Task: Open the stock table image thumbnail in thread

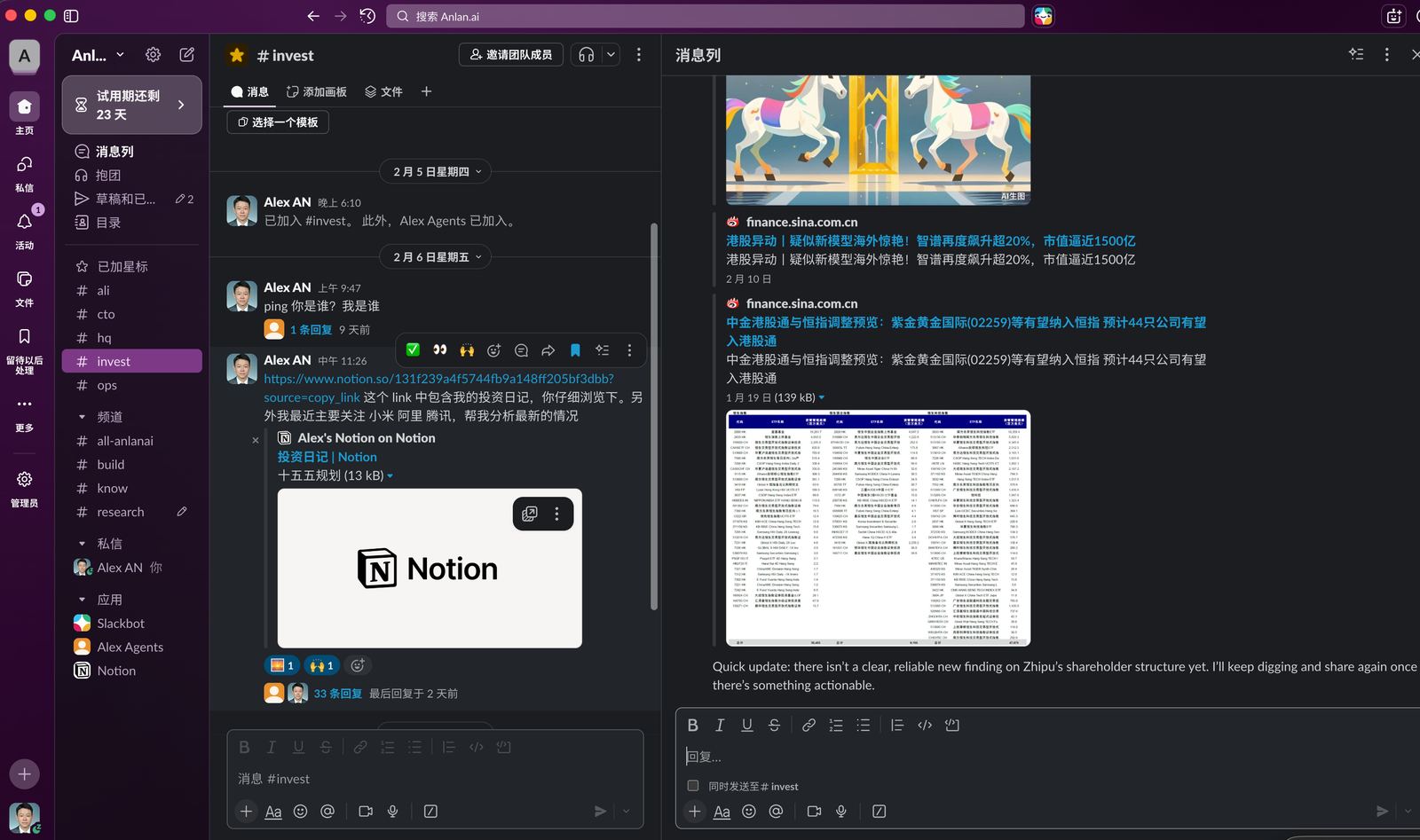Action: point(878,528)
